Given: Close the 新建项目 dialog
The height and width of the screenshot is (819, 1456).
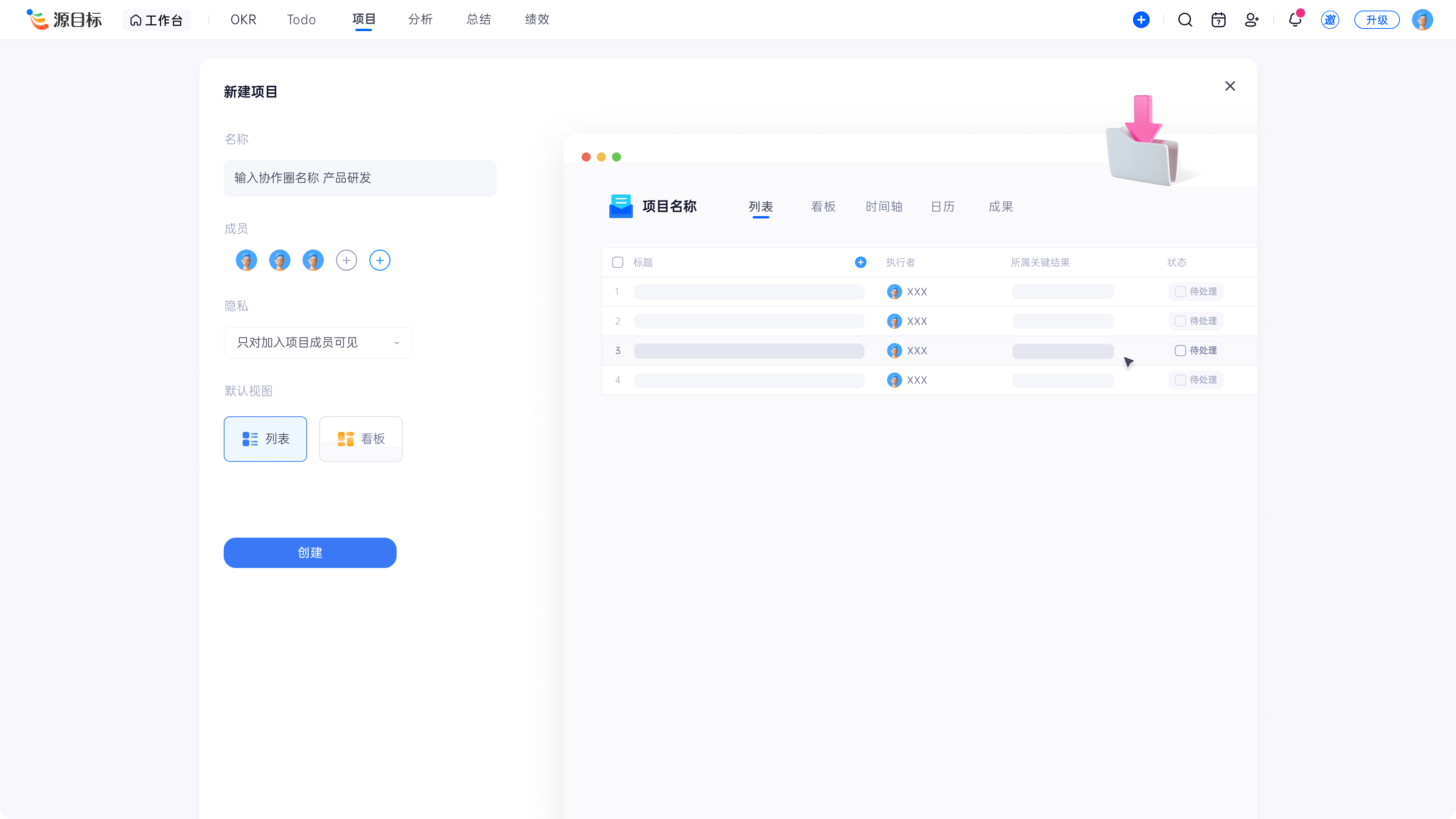Looking at the screenshot, I should click(1230, 86).
